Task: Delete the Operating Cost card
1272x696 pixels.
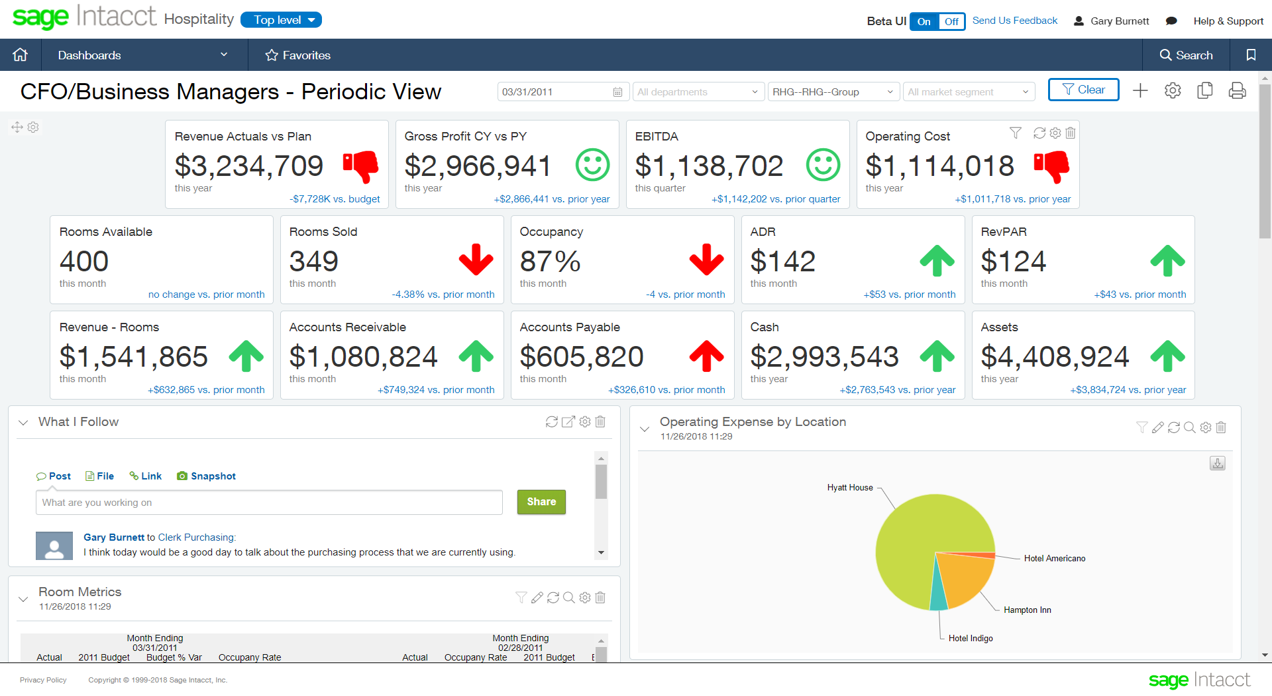Action: (1070, 133)
